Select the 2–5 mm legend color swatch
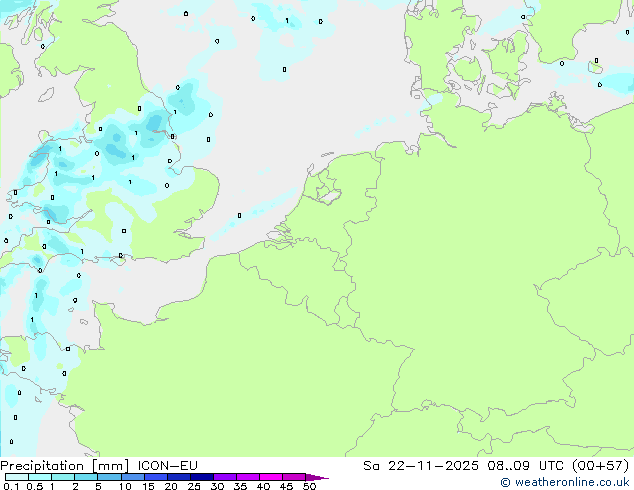This screenshot has width=634, height=490. [86, 477]
